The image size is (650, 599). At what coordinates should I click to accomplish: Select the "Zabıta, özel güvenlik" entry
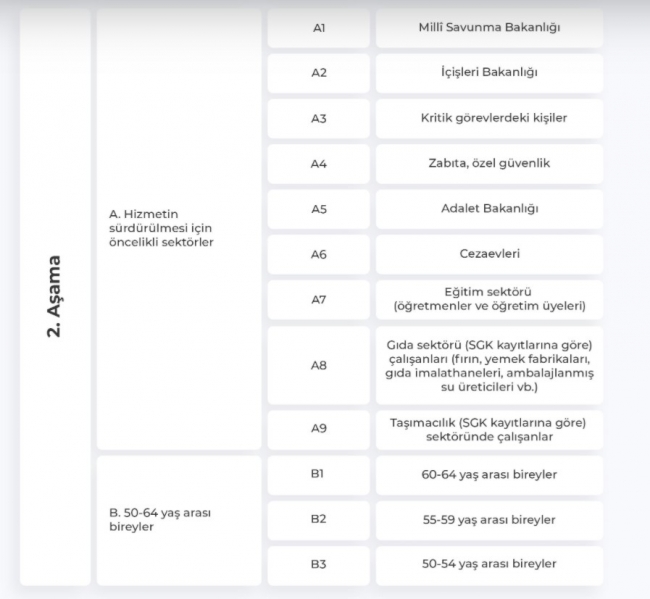point(489,163)
